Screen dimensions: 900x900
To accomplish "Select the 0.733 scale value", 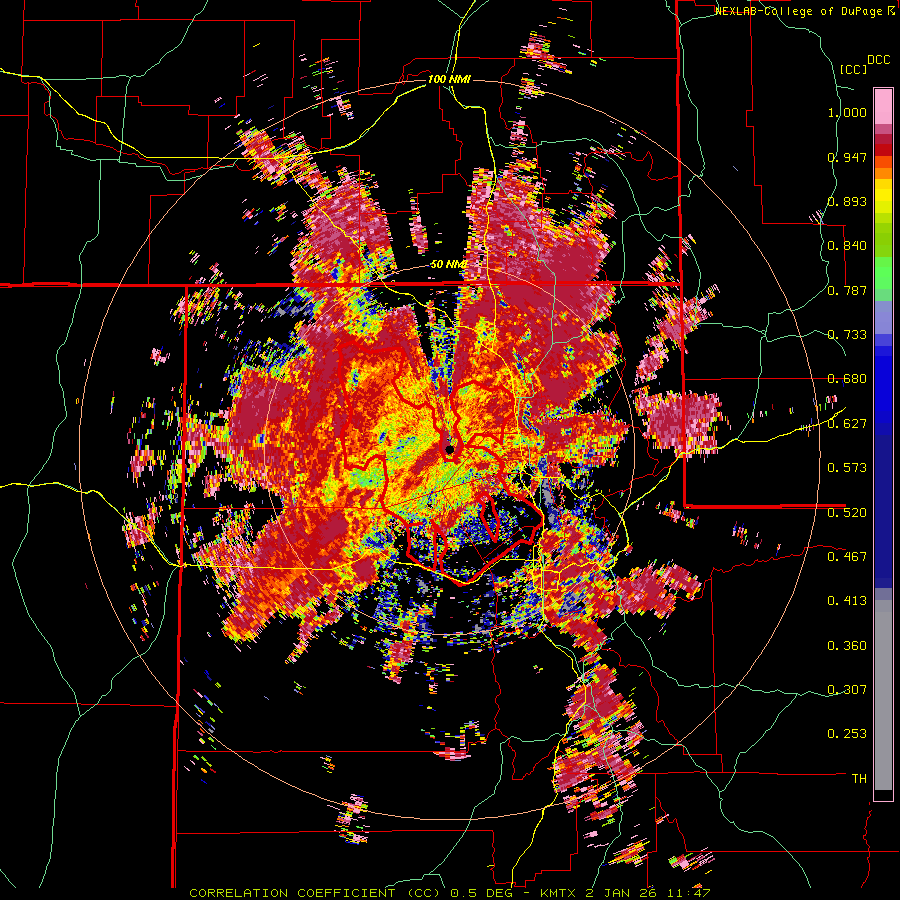I will 847,335.
